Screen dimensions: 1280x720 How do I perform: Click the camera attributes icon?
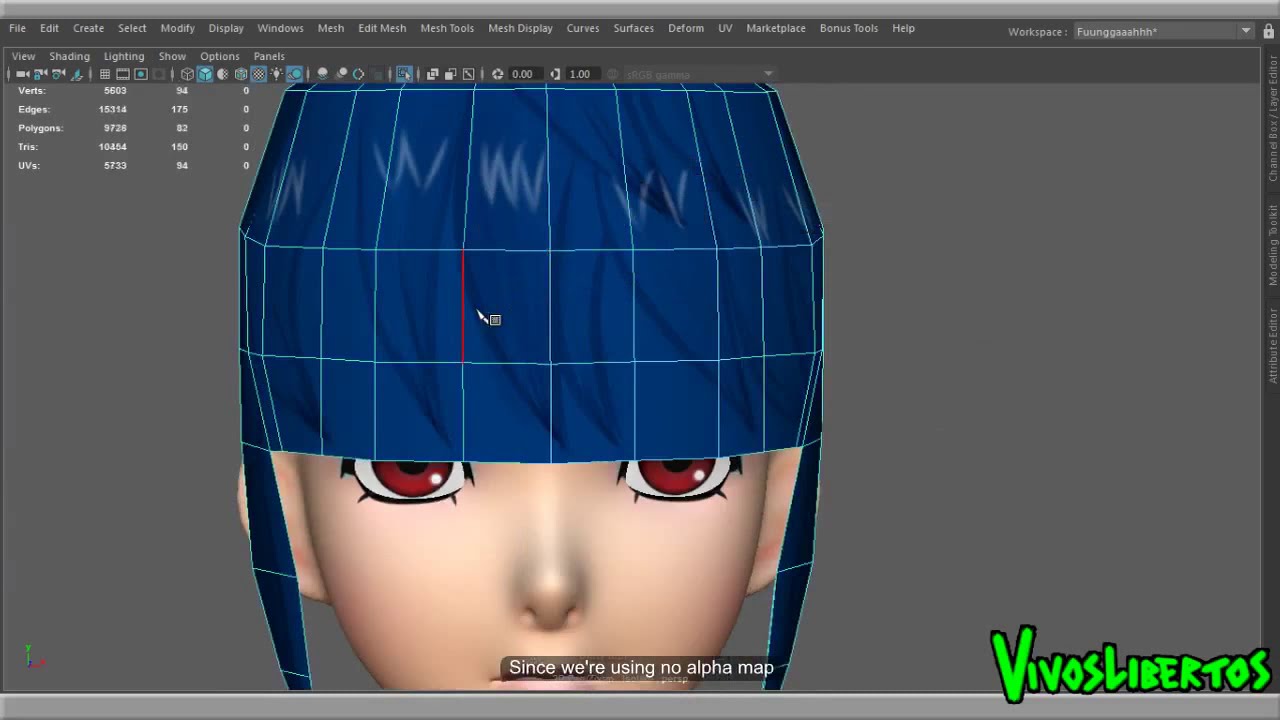coord(58,74)
